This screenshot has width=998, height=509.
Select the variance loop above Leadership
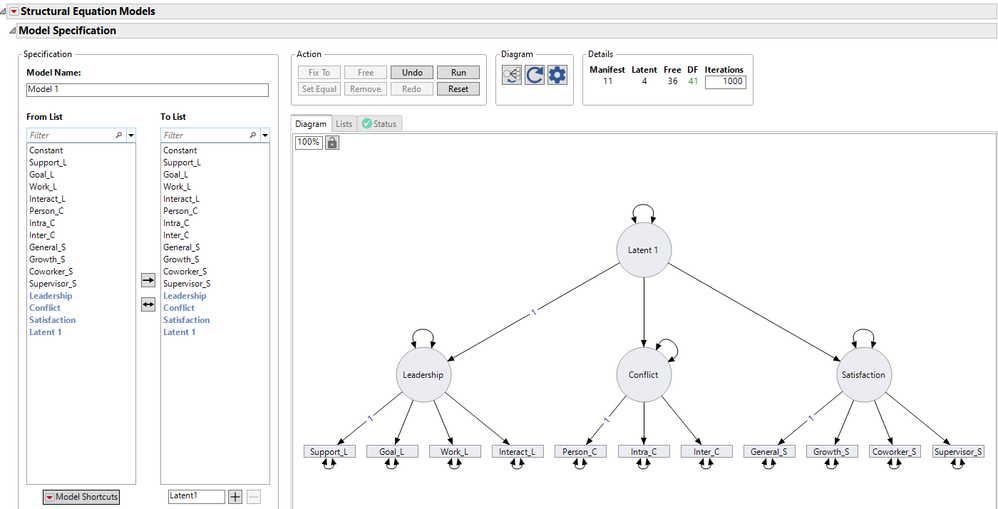click(x=424, y=337)
